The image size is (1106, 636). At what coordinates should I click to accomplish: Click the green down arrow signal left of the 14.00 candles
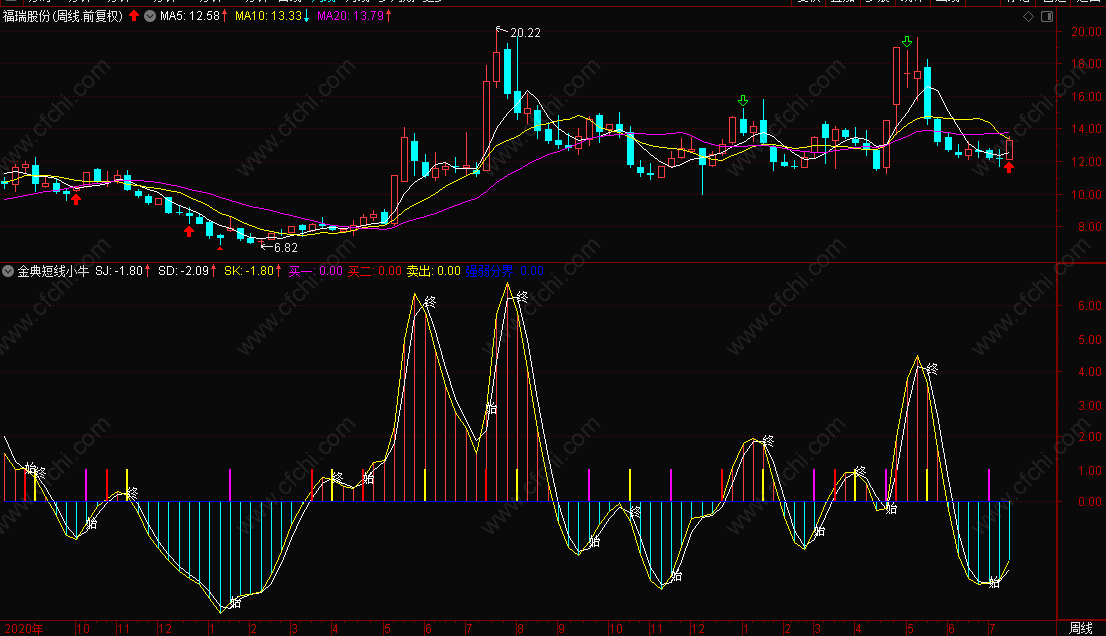click(x=743, y=101)
